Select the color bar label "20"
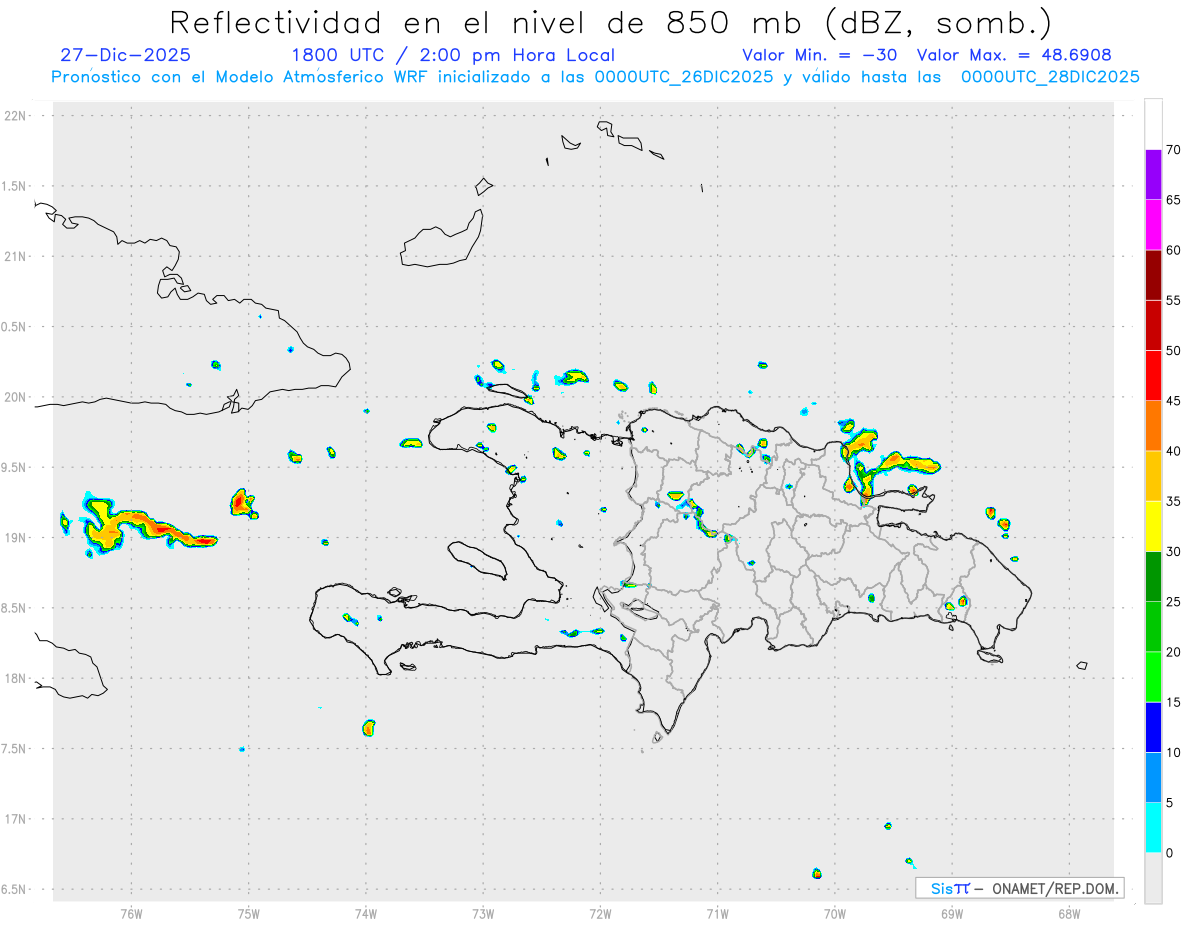This screenshot has height=927, width=1200. pyautogui.click(x=1173, y=652)
